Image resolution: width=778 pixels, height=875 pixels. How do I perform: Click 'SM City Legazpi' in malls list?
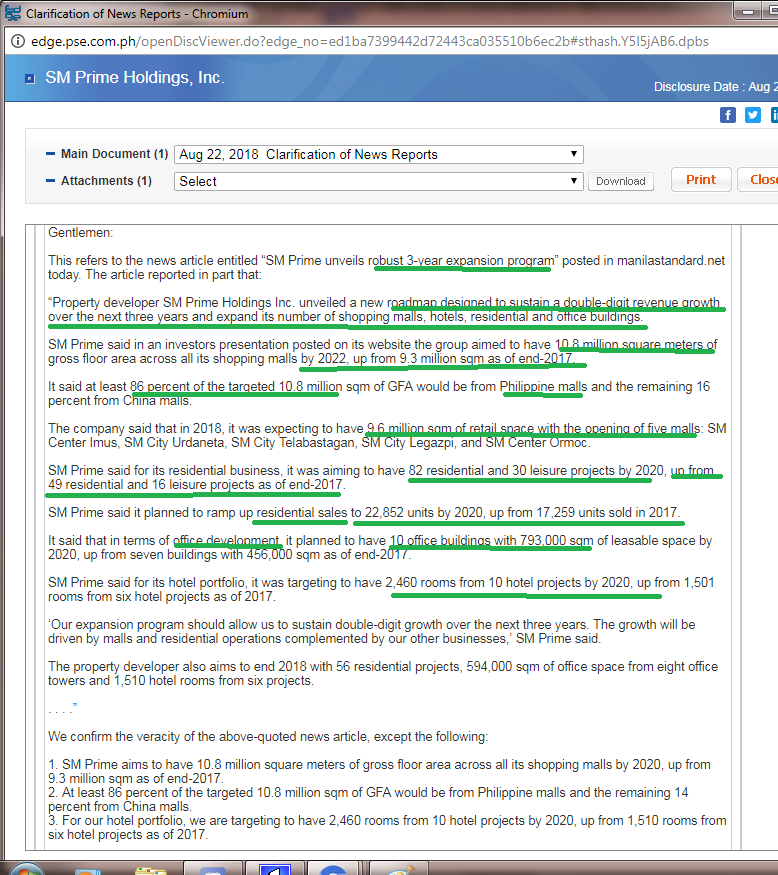click(x=409, y=443)
